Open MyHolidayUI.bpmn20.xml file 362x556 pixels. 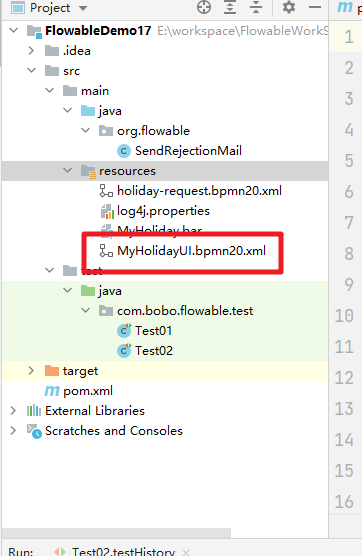[191, 251]
